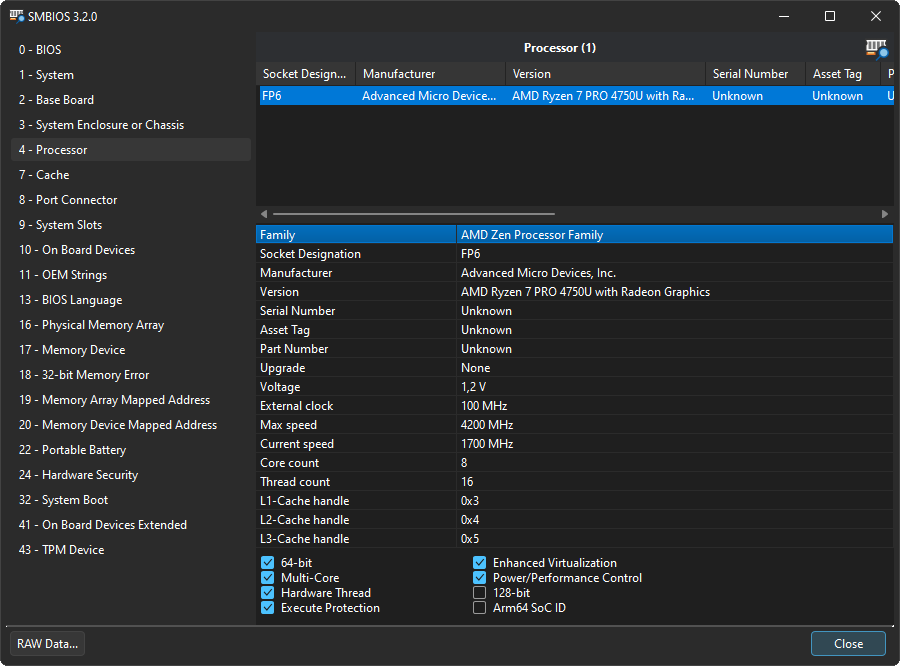
Task: Sort by Serial Number column header
Action: [x=755, y=74]
